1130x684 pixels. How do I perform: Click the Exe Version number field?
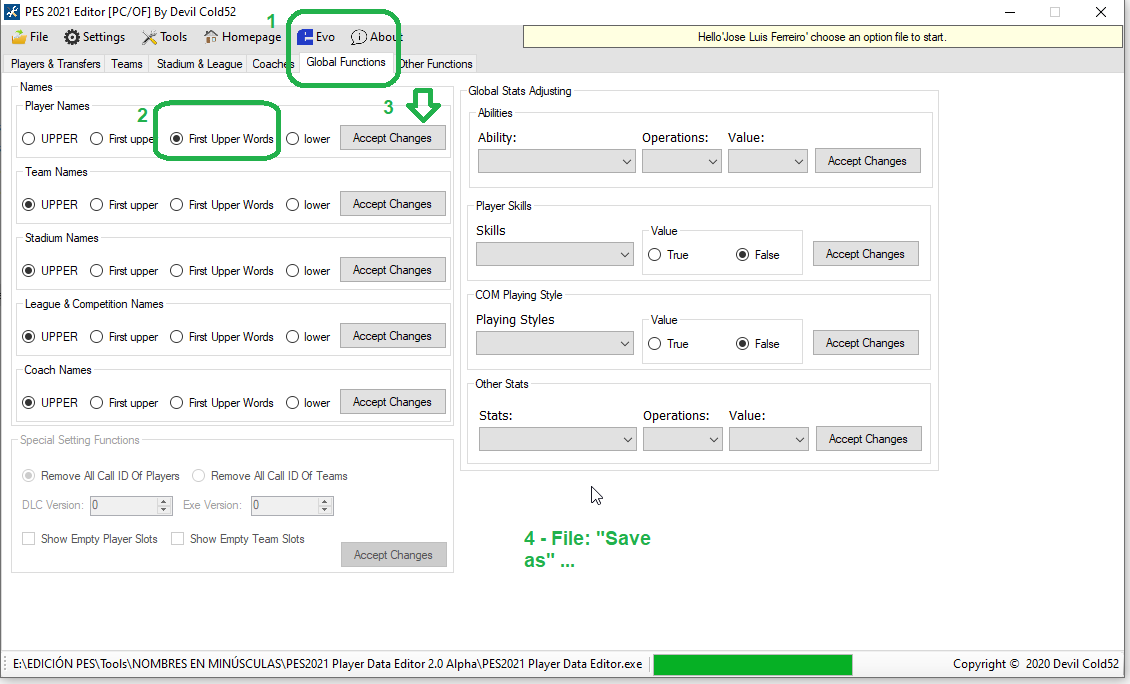click(292, 505)
